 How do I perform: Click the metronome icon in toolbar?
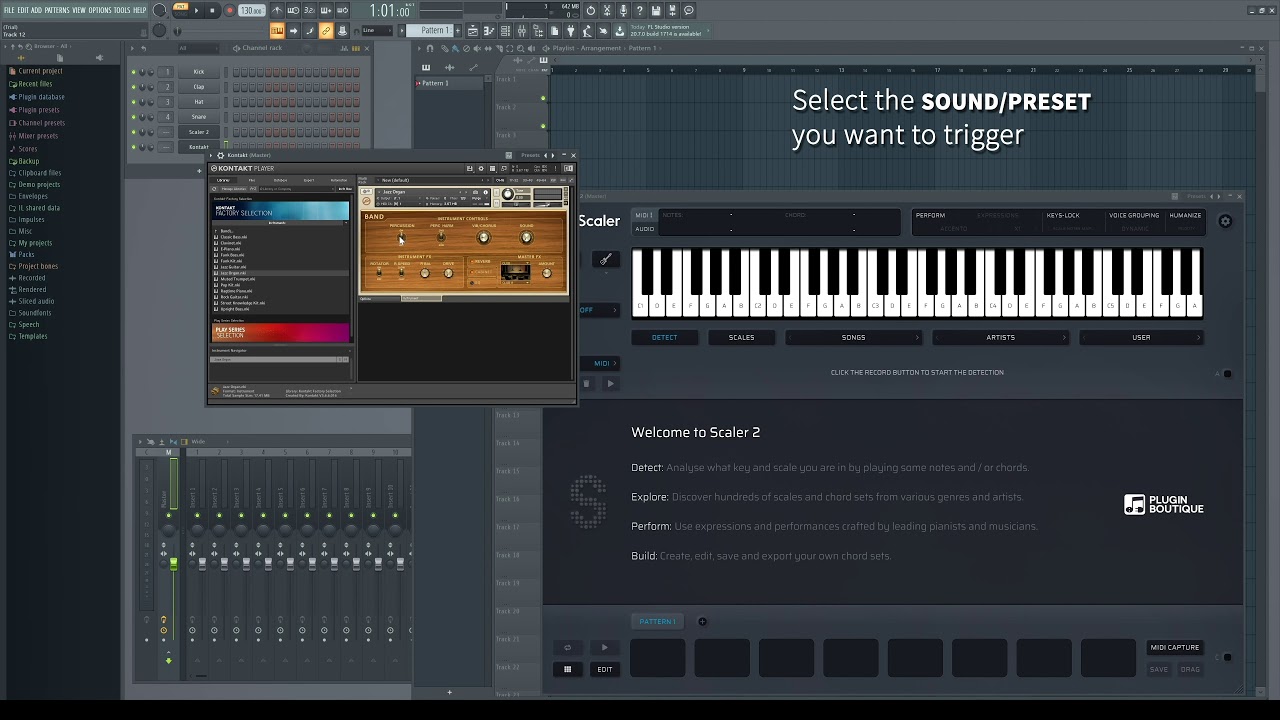coord(277,10)
